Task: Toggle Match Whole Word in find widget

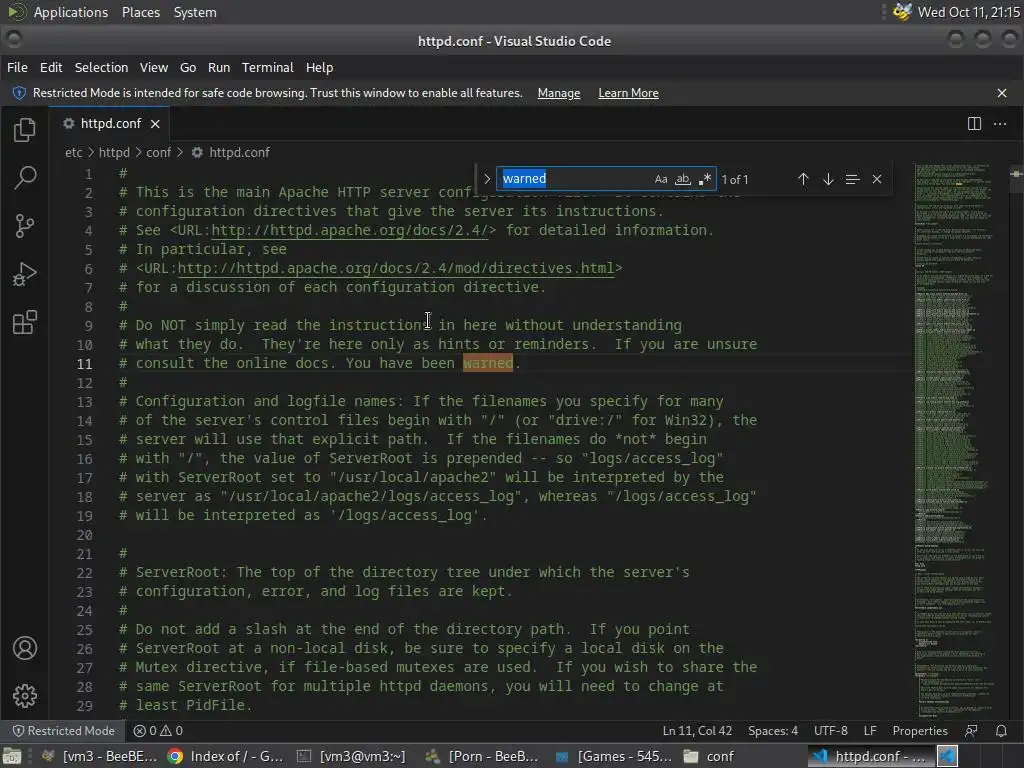Action: (x=682, y=179)
